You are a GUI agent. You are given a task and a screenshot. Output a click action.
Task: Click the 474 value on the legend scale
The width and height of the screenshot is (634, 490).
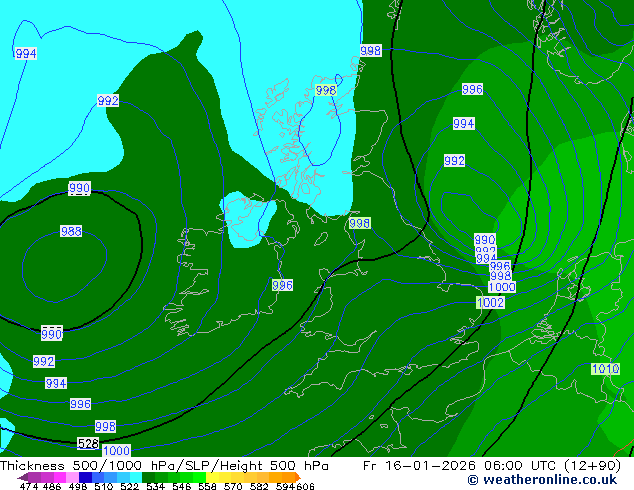[x=29, y=486]
